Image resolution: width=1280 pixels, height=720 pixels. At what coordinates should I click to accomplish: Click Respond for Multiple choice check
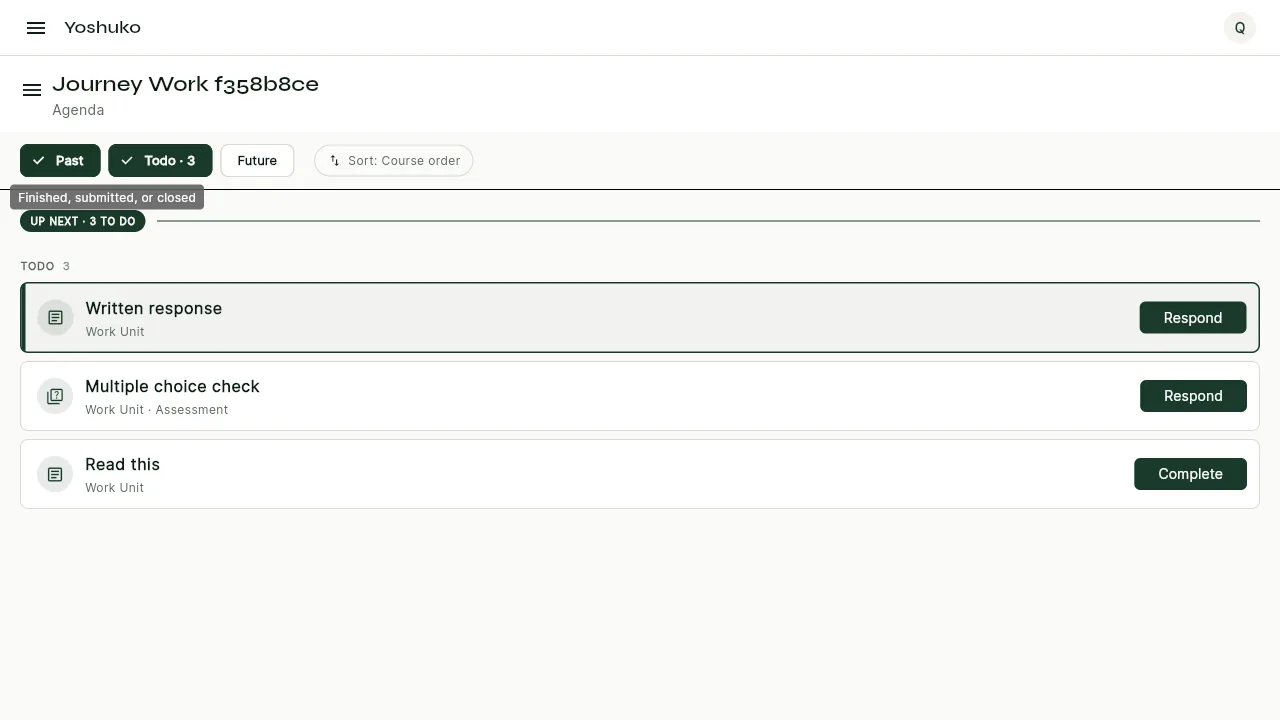coord(1193,396)
